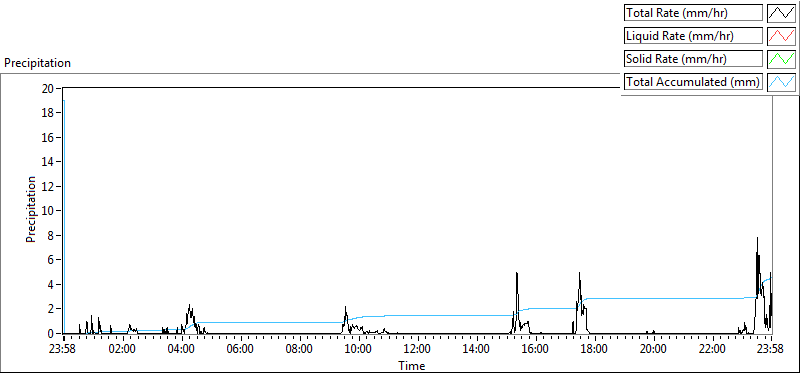Select the Solid Rate (mm/hr) legend label
Image resolution: width=800 pixels, height=373 pixels.
coord(693,59)
